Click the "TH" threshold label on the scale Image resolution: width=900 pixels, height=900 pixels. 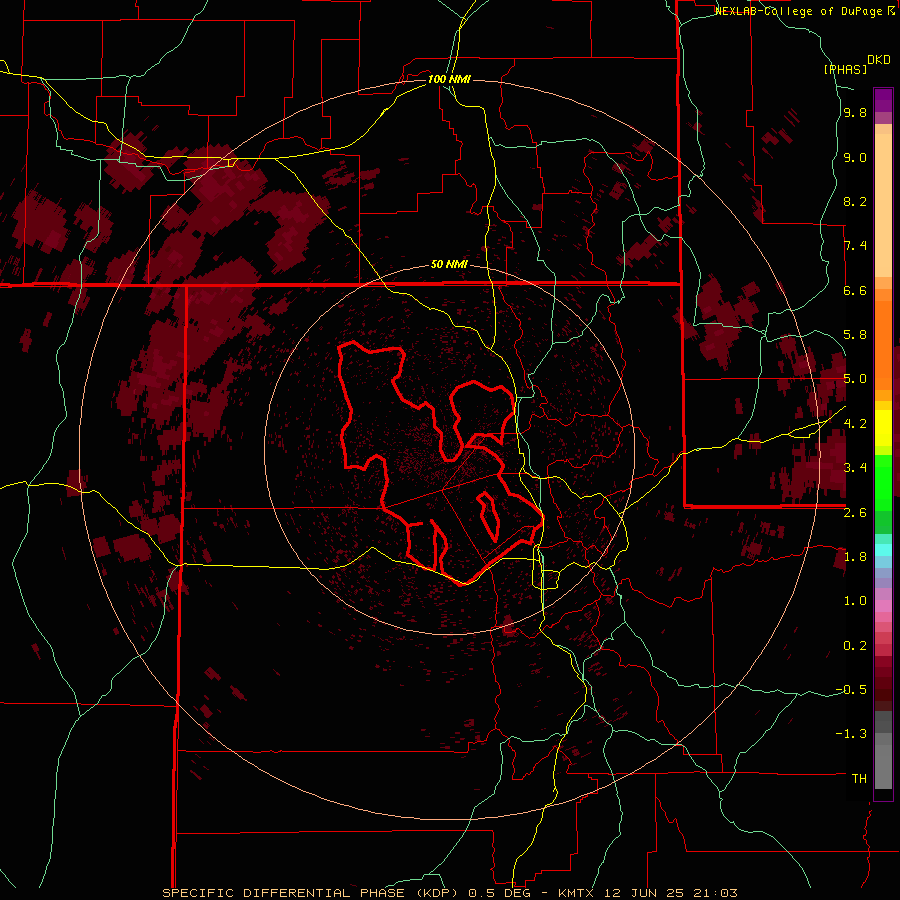tap(859, 779)
